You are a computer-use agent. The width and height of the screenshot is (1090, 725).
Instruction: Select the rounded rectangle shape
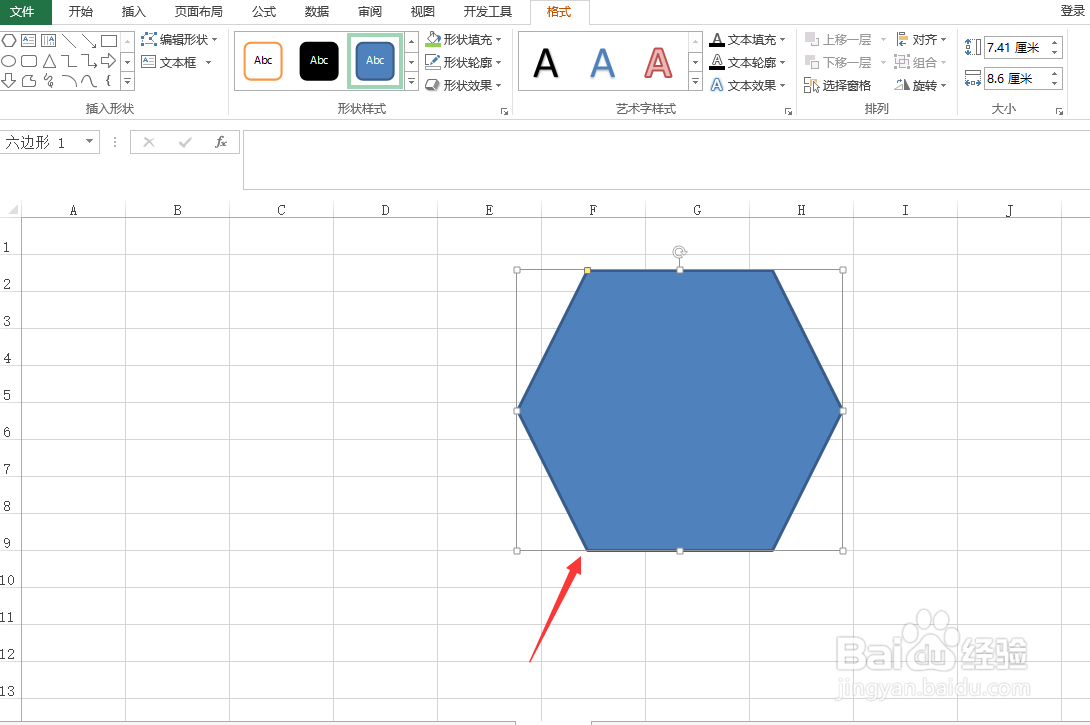(29, 61)
